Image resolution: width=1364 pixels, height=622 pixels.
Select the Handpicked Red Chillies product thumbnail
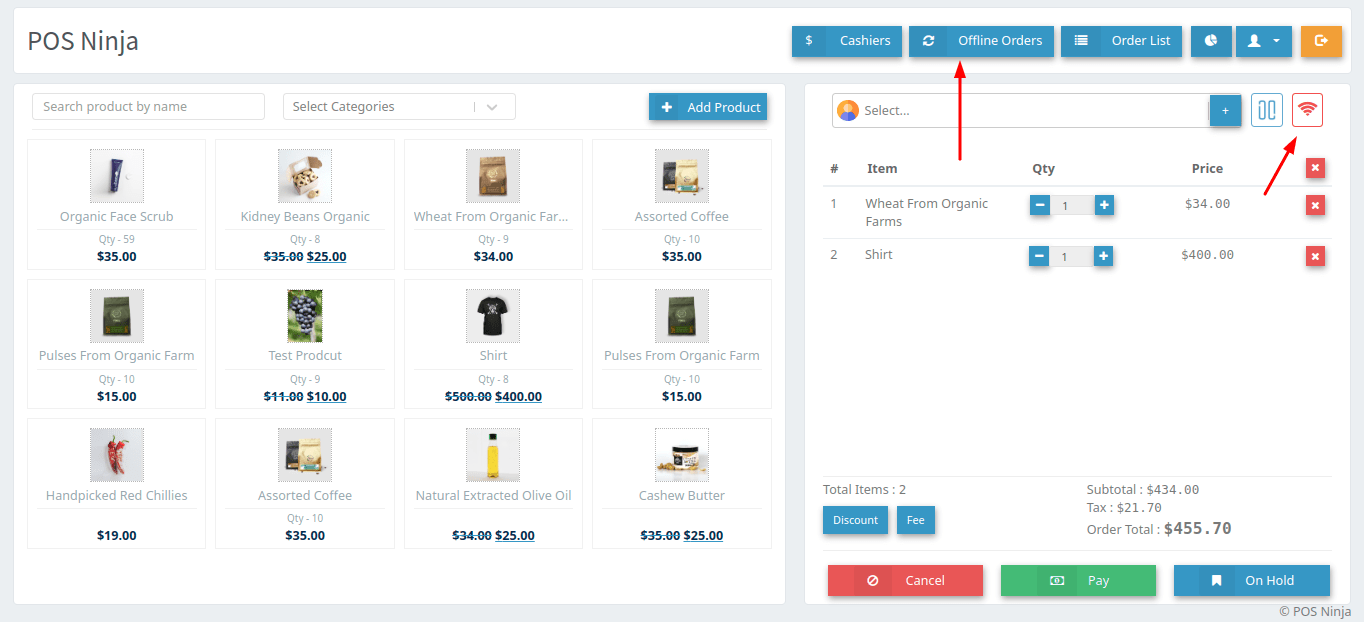[x=116, y=455]
